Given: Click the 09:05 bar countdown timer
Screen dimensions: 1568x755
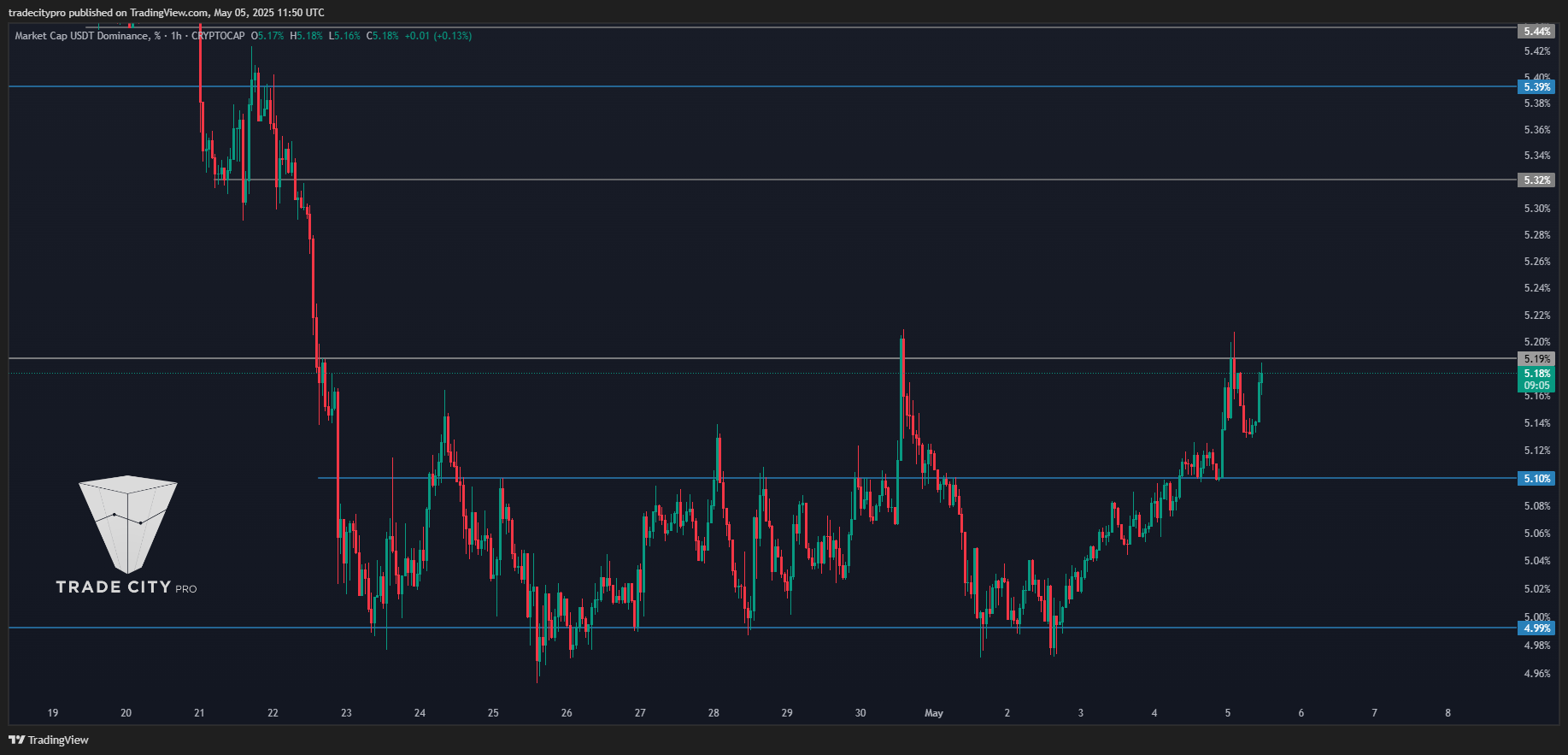Looking at the screenshot, I should pos(1536,386).
